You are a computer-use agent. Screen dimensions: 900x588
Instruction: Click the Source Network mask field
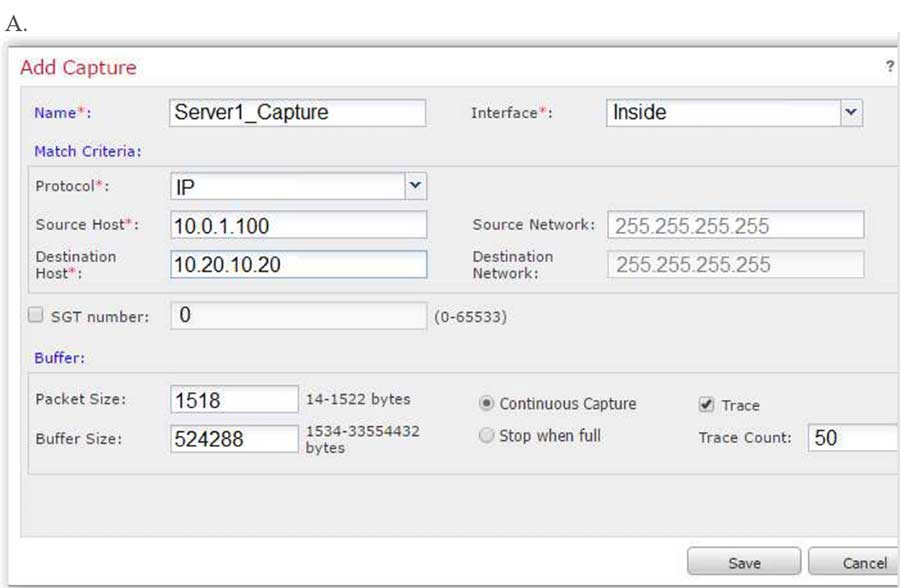coord(735,225)
